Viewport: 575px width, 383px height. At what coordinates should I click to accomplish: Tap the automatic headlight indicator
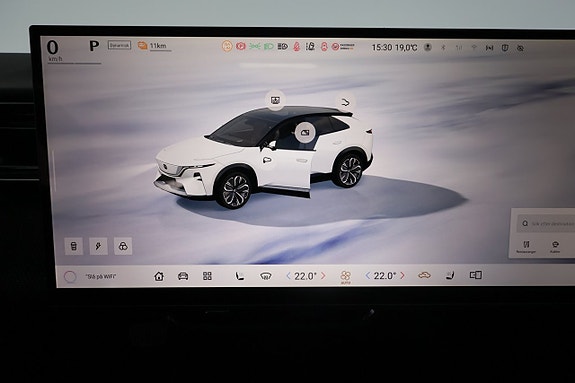tap(282, 47)
